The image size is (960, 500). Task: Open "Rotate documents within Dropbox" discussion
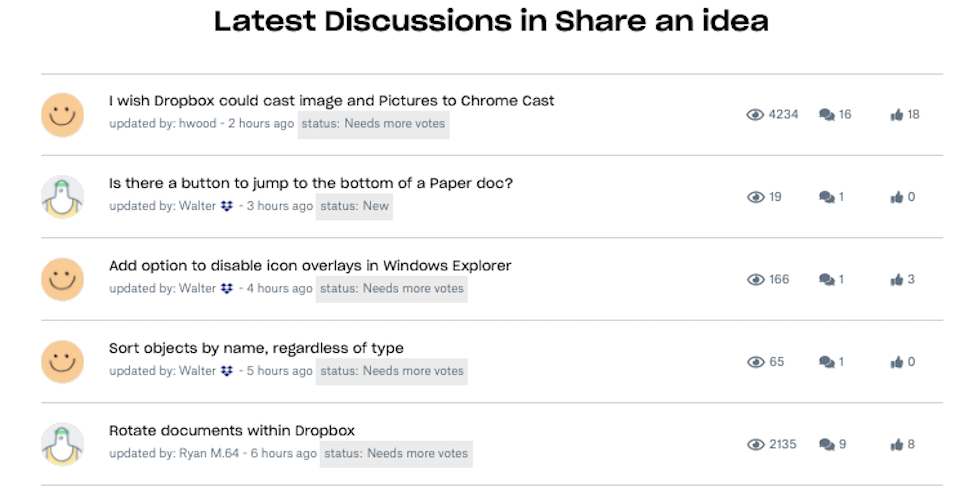pyautogui.click(x=232, y=431)
